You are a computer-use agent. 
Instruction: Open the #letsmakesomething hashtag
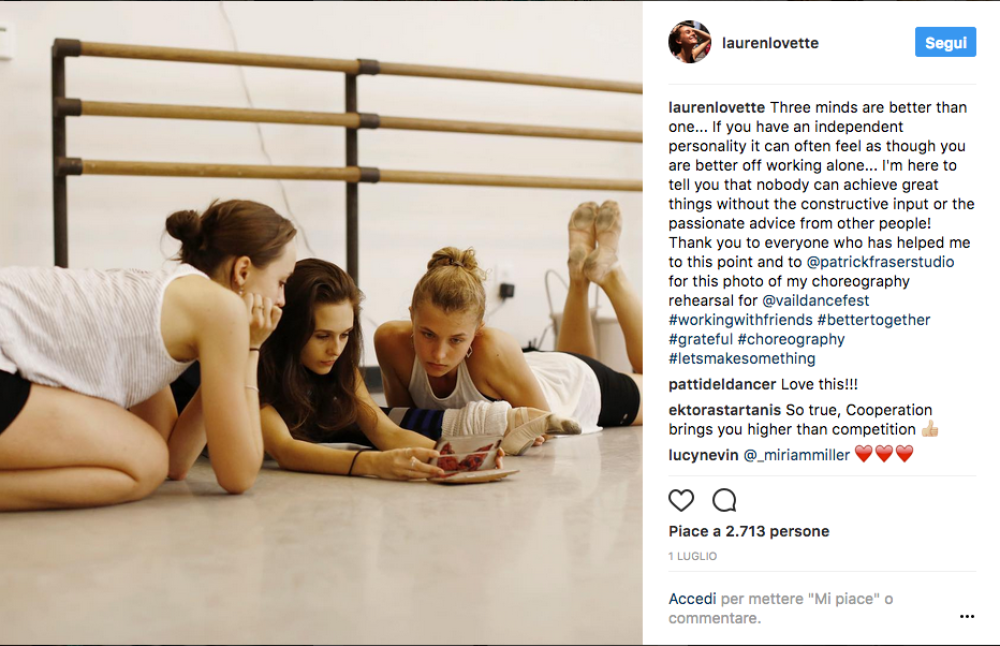pyautogui.click(x=742, y=358)
